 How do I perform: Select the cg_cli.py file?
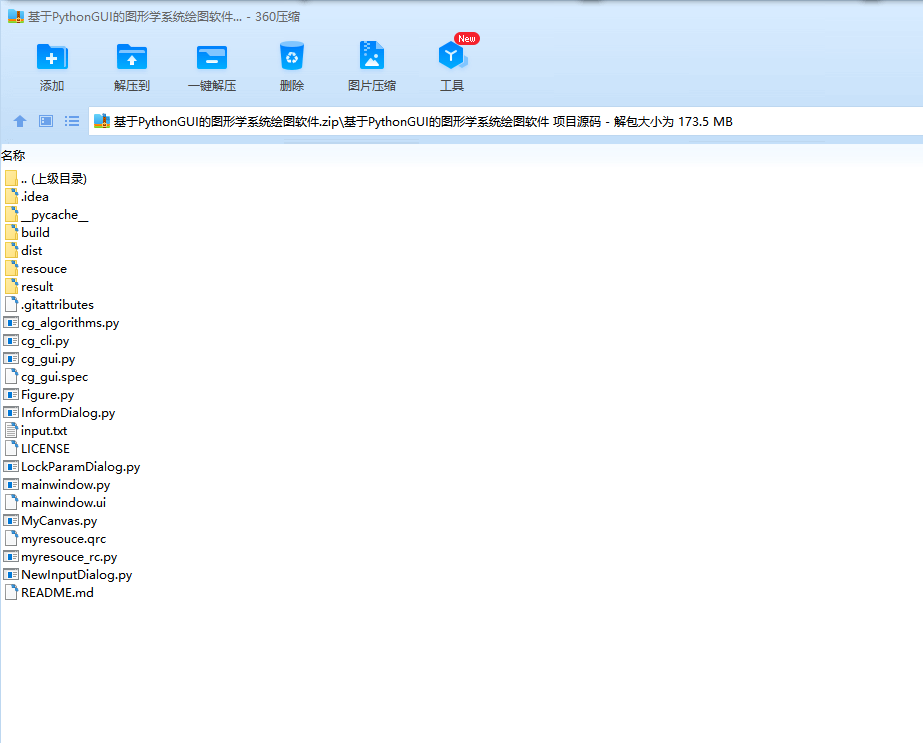36,341
